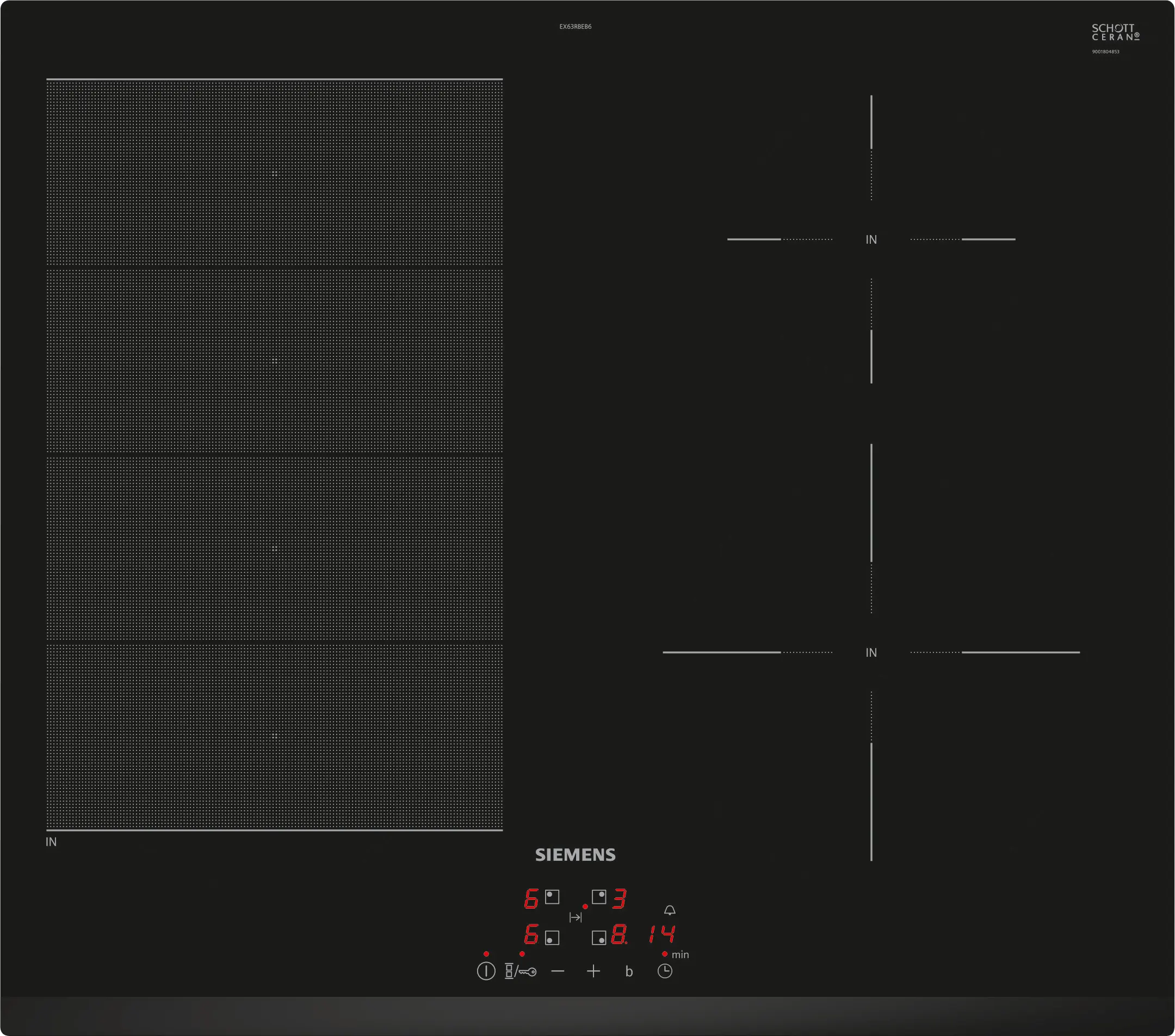The height and width of the screenshot is (1036, 1175).
Task: Activate the boost 'b' function
Action: tap(629, 972)
